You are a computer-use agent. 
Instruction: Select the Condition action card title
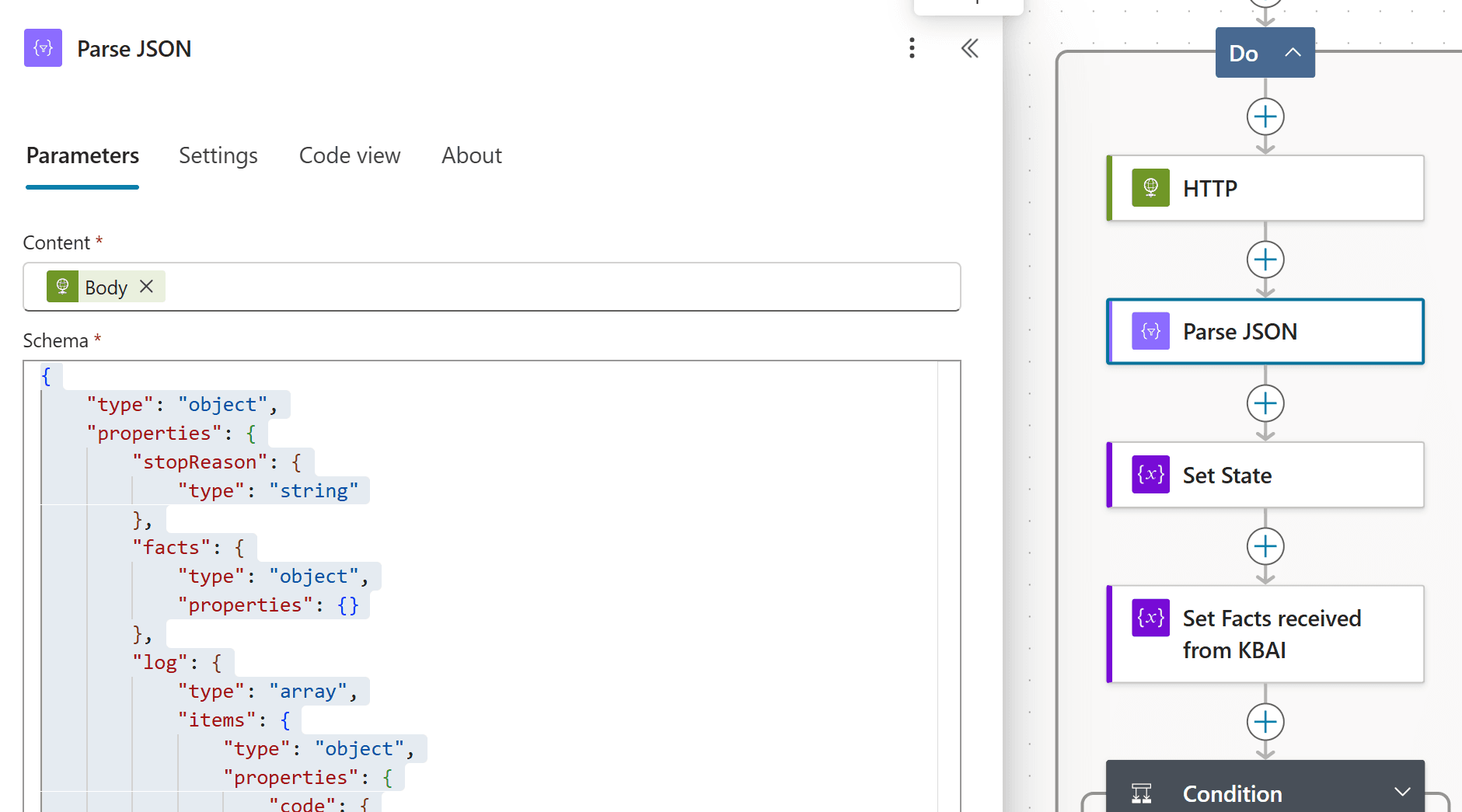[x=1232, y=793]
